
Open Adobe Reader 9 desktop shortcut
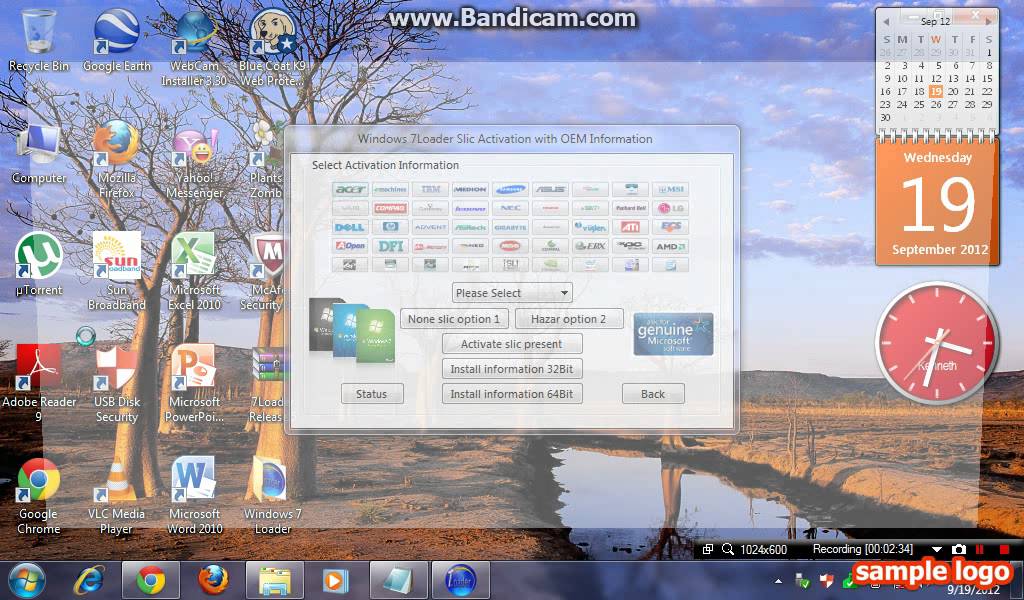point(39,383)
